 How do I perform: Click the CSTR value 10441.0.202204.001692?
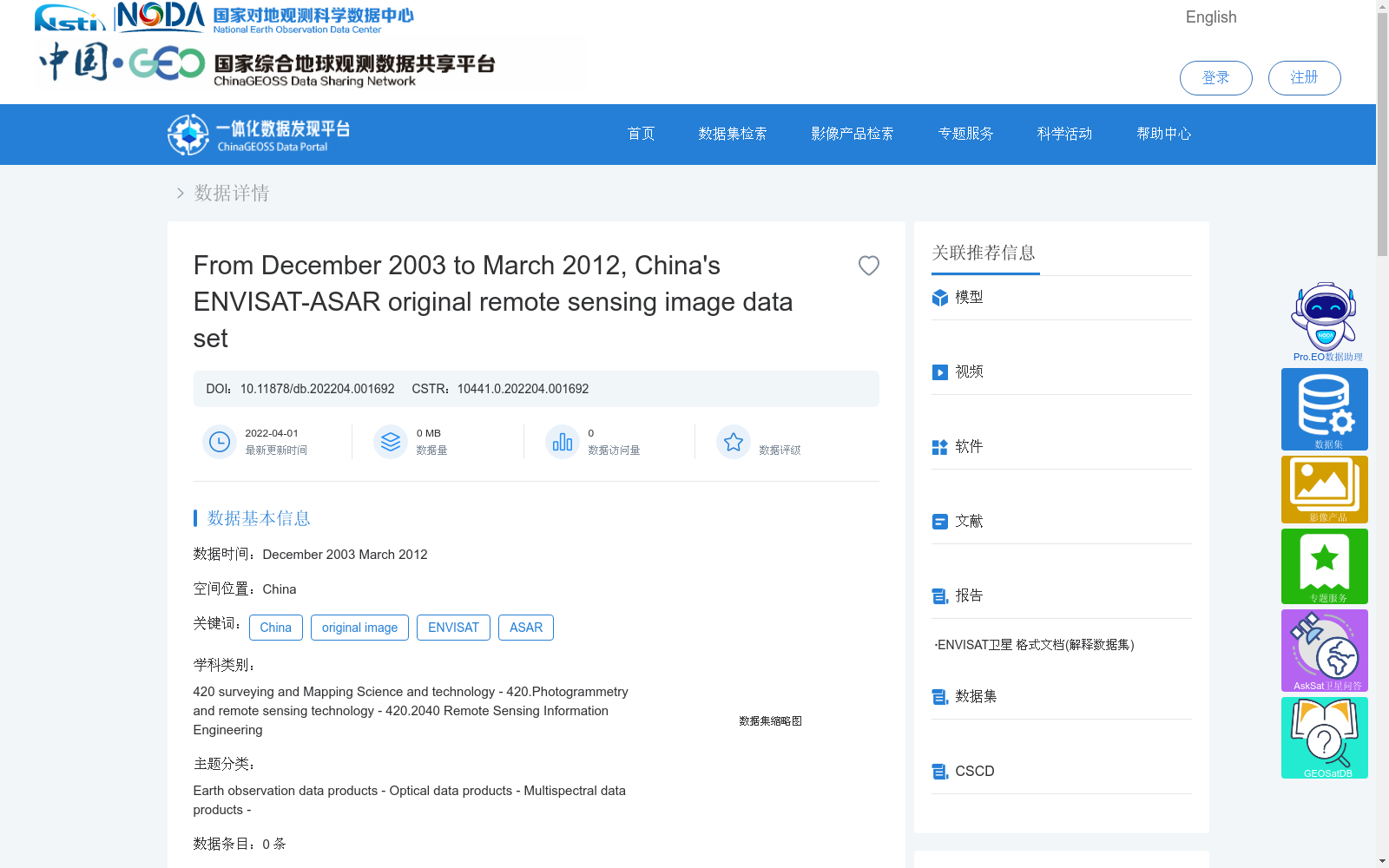pos(523,389)
